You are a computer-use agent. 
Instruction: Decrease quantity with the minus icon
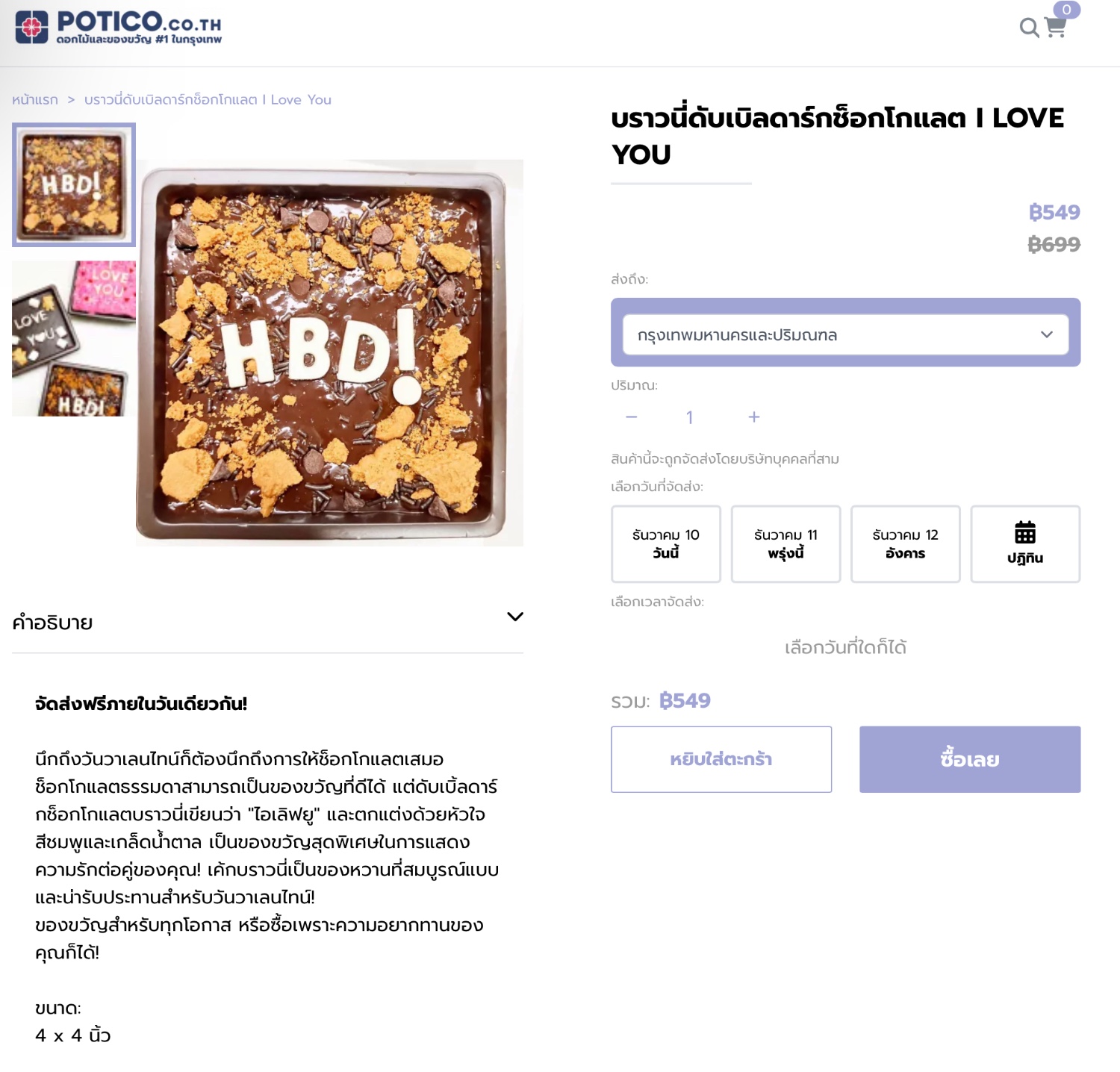click(632, 417)
